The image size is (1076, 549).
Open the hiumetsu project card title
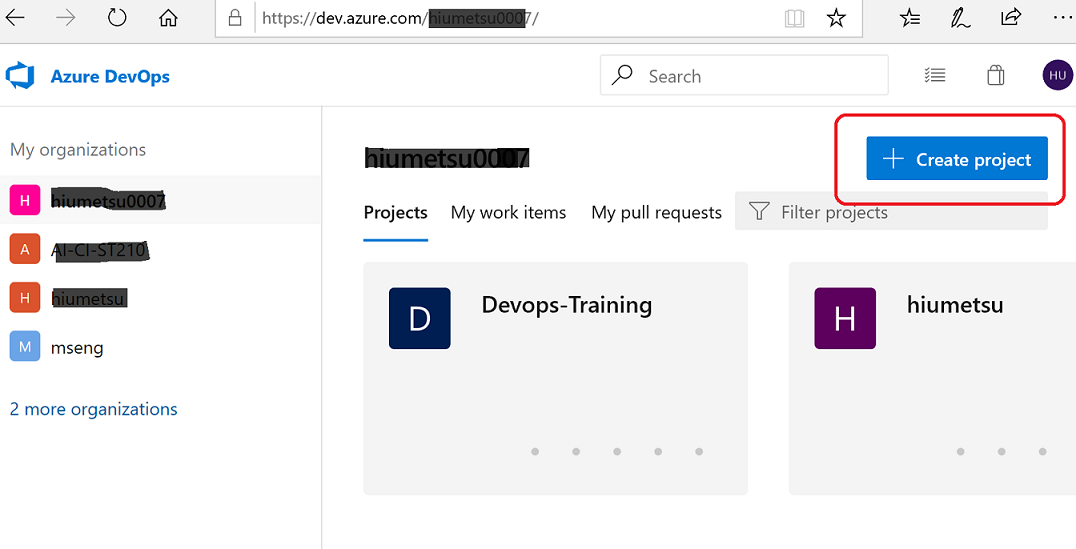click(955, 304)
